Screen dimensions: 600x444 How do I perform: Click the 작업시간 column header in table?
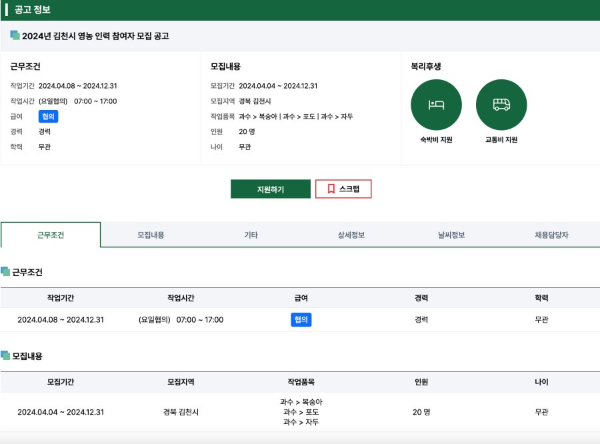point(181,298)
